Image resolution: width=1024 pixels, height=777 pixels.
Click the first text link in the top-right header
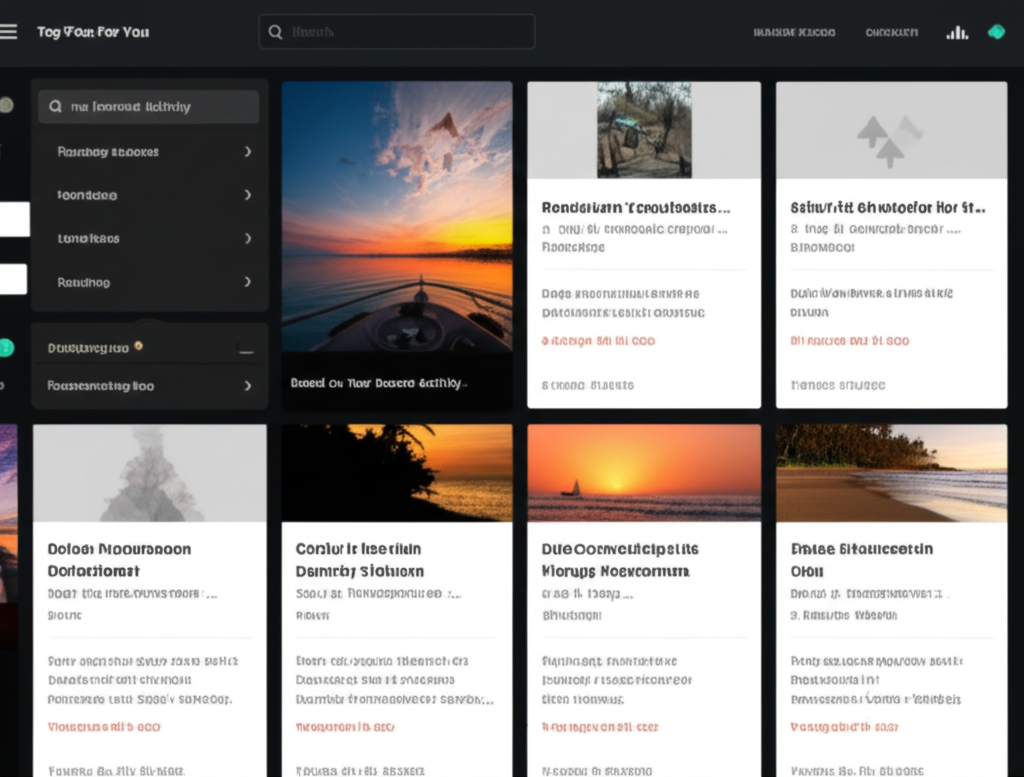pyautogui.click(x=794, y=32)
